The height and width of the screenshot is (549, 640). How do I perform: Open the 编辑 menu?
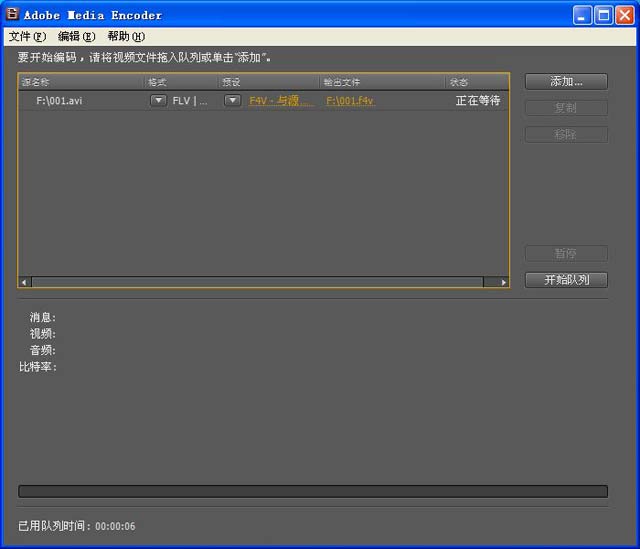(x=76, y=36)
